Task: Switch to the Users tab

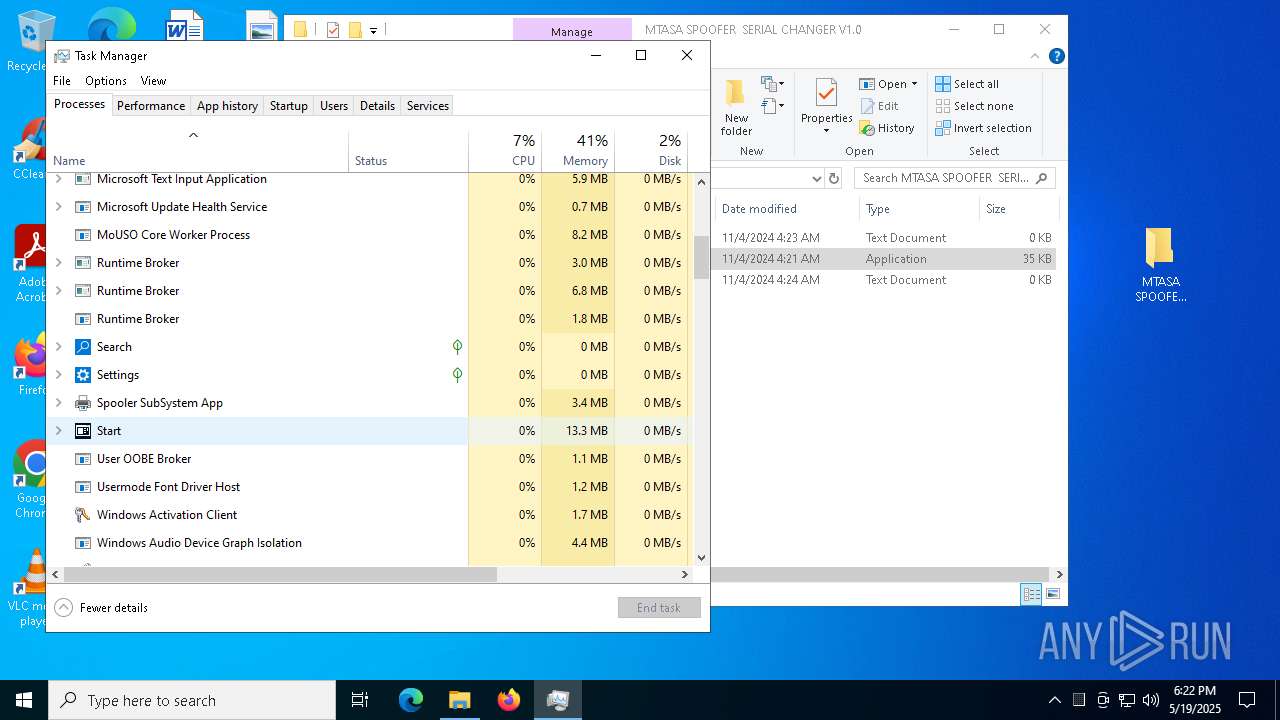Action: (x=334, y=106)
